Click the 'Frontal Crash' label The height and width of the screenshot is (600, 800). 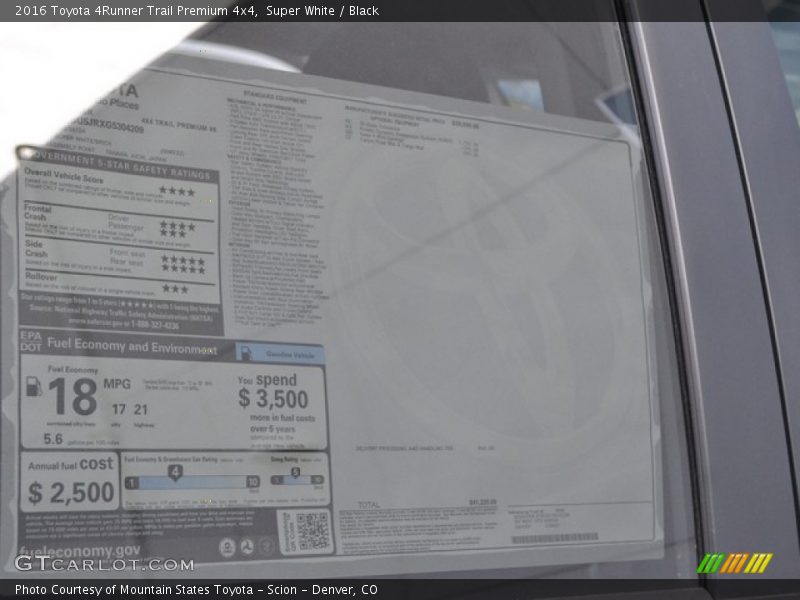pos(37,212)
